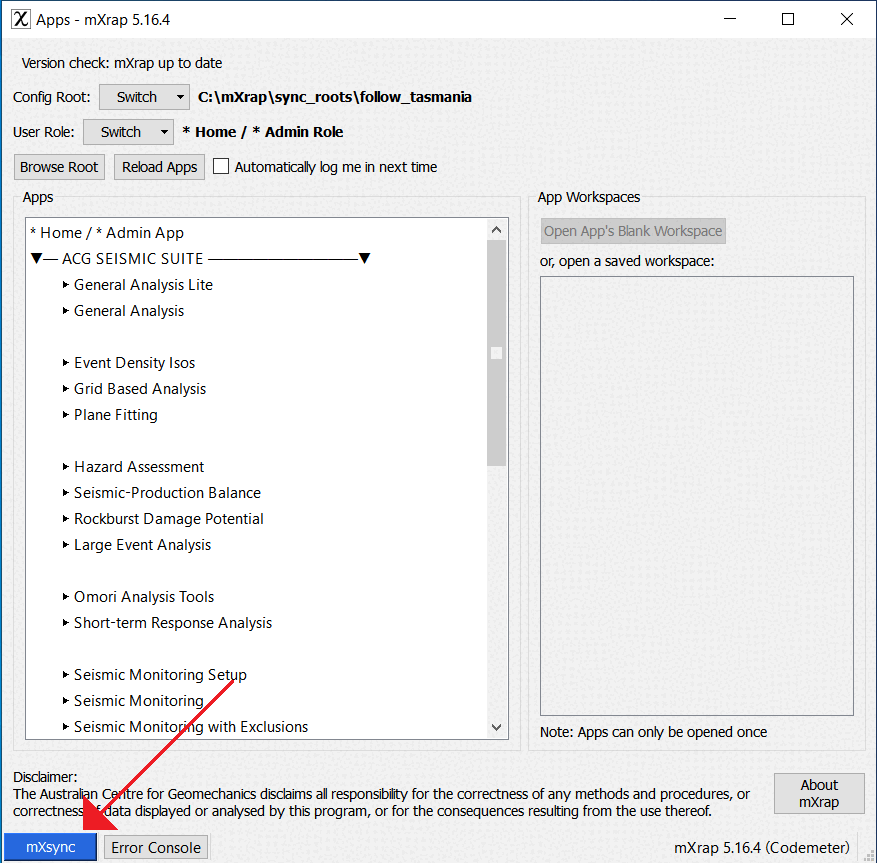Click the Reload Apps button
The width and height of the screenshot is (877, 863).
coord(159,167)
